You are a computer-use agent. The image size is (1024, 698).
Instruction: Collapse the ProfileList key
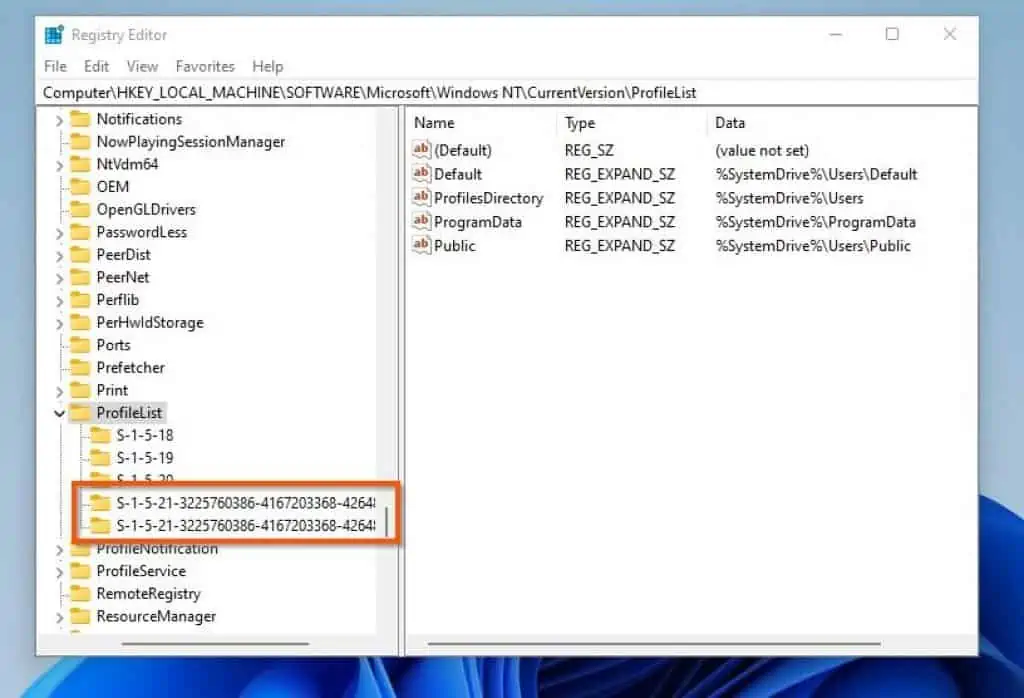point(59,412)
